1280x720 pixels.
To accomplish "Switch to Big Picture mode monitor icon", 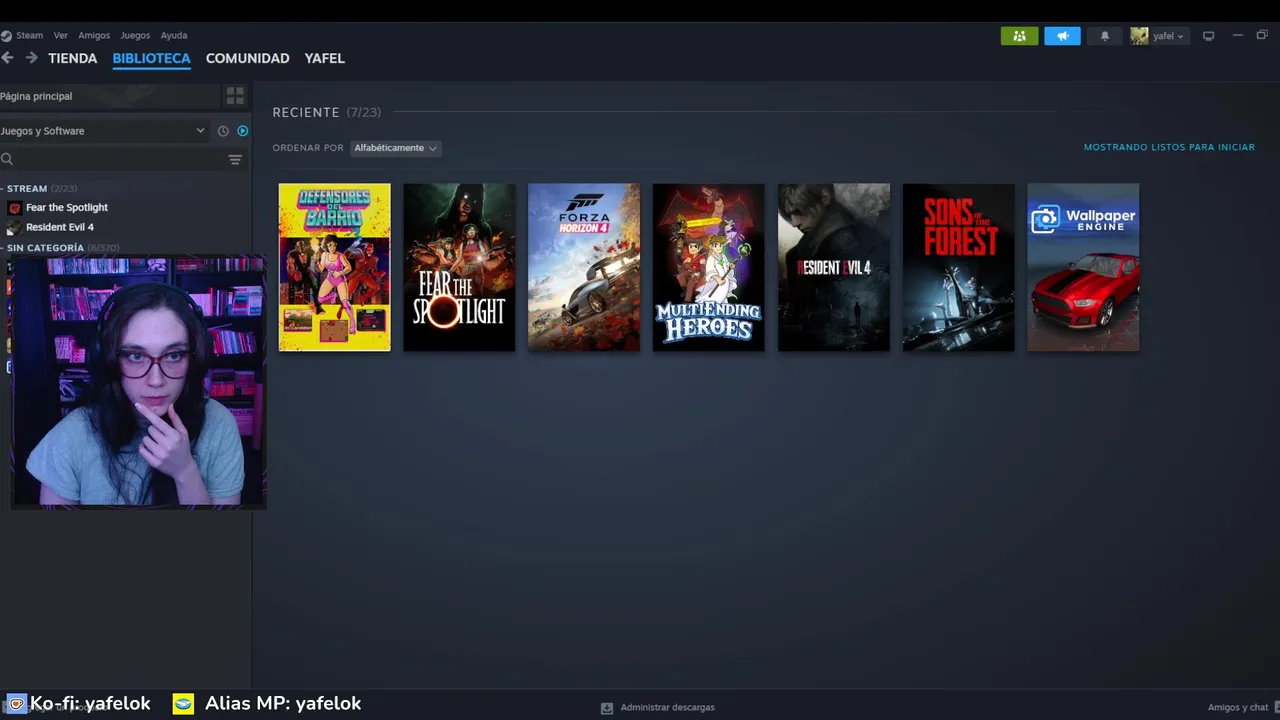I will [x=1208, y=36].
